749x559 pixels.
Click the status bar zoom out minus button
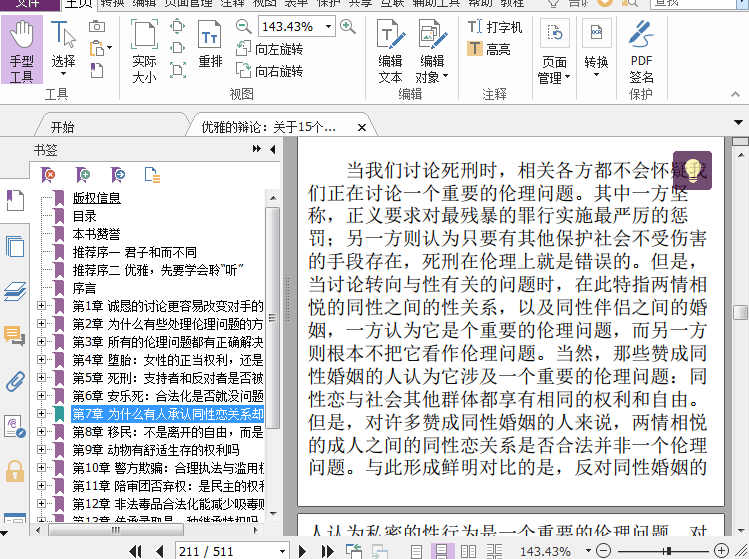click(604, 551)
